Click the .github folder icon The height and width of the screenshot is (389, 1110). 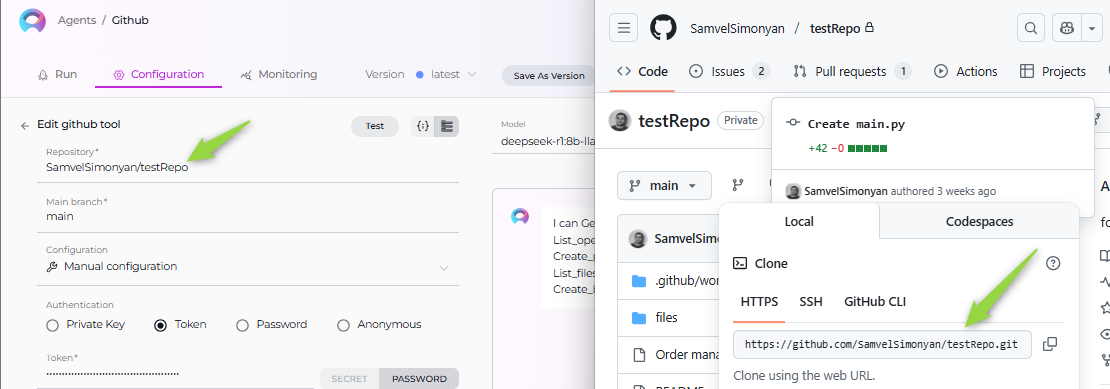[639, 281]
